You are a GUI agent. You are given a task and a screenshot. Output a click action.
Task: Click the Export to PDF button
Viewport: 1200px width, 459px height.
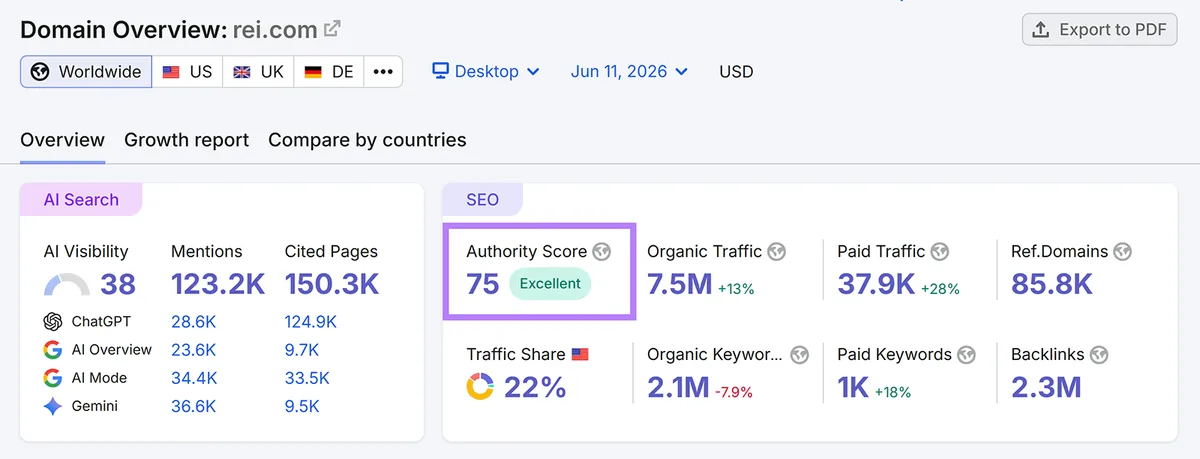click(x=1099, y=29)
